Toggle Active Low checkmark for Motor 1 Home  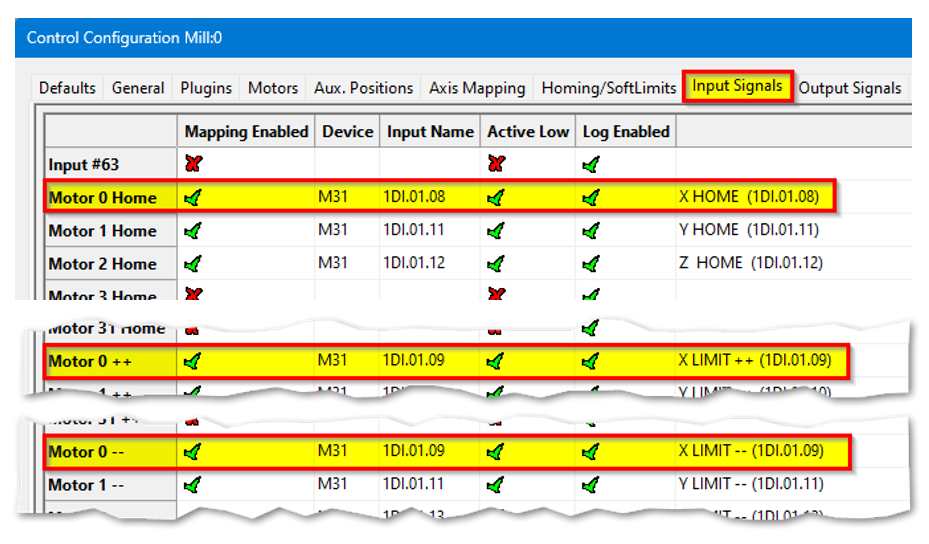click(495, 231)
